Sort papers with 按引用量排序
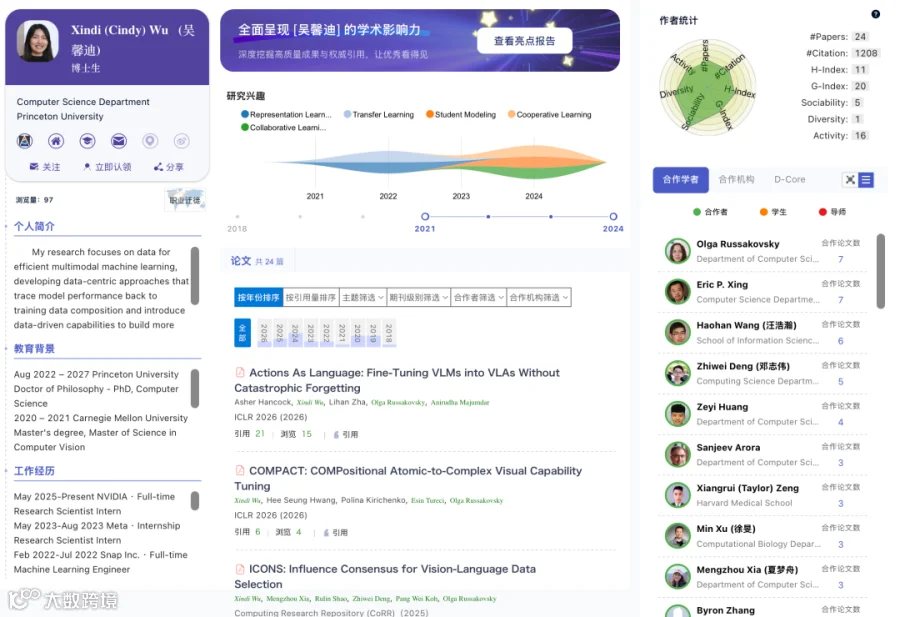The width and height of the screenshot is (900, 617). [x=311, y=297]
